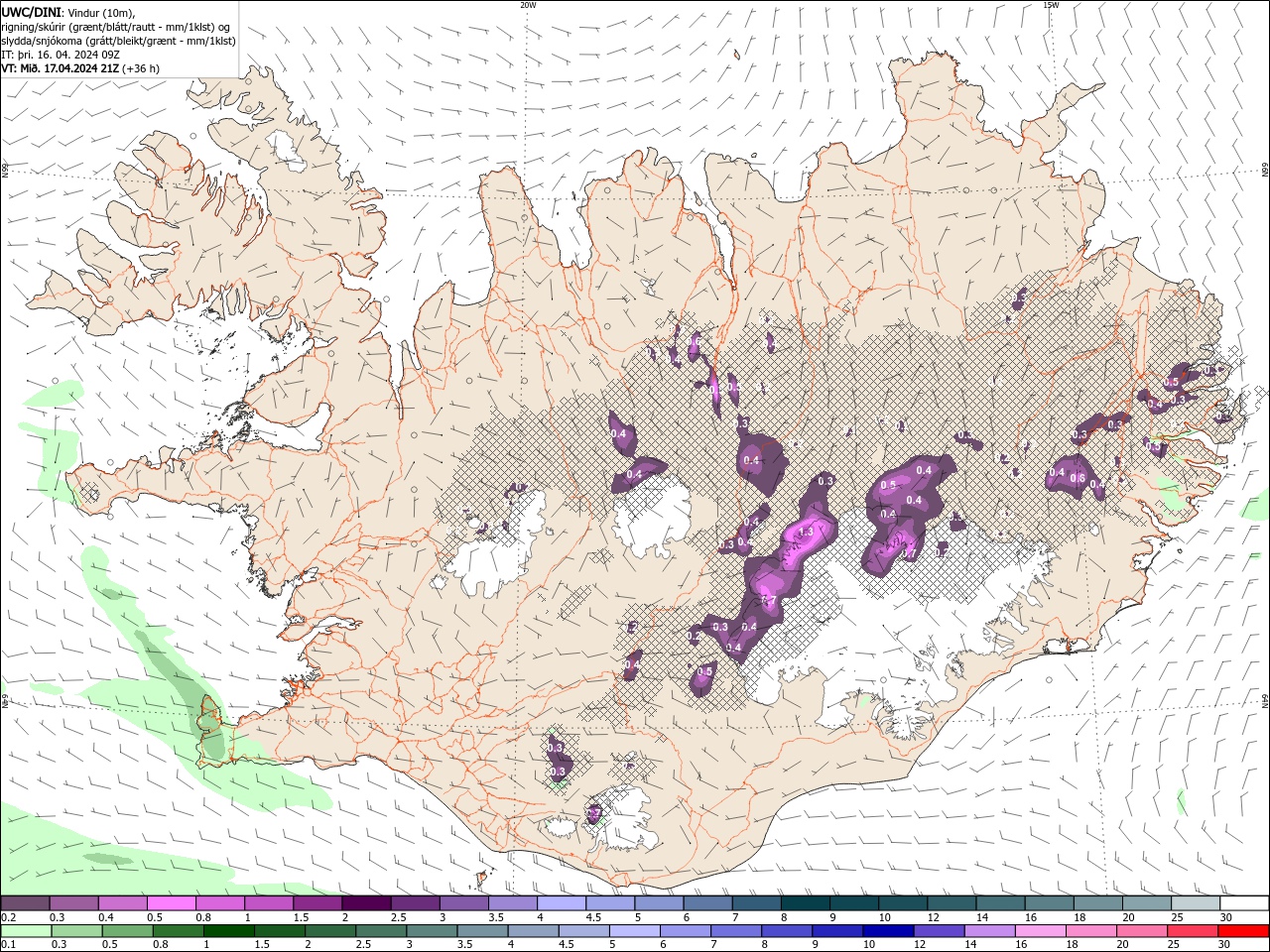Select the bright red 30 lower legend swatch
The width and height of the screenshot is (1270, 952).
(1242, 931)
